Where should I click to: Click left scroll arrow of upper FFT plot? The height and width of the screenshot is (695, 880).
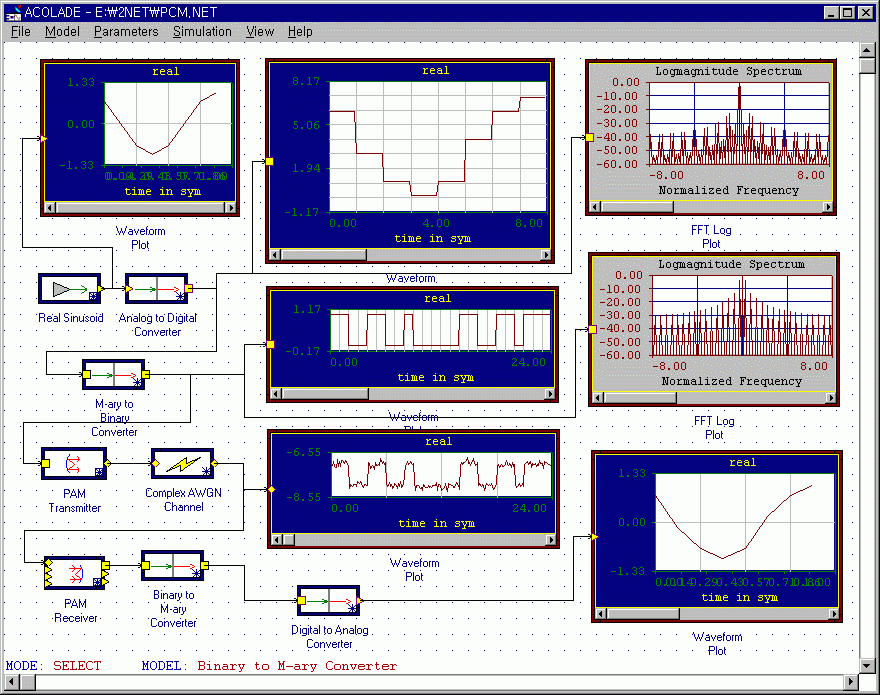pyautogui.click(x=595, y=207)
